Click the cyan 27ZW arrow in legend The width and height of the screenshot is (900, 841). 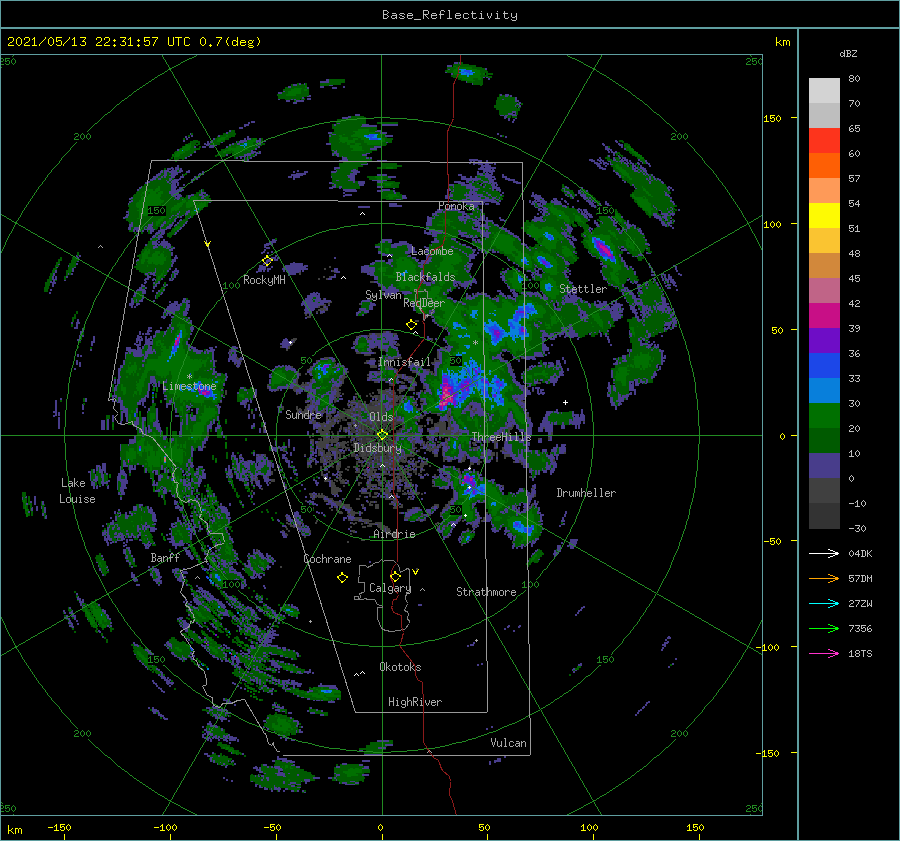(x=824, y=603)
